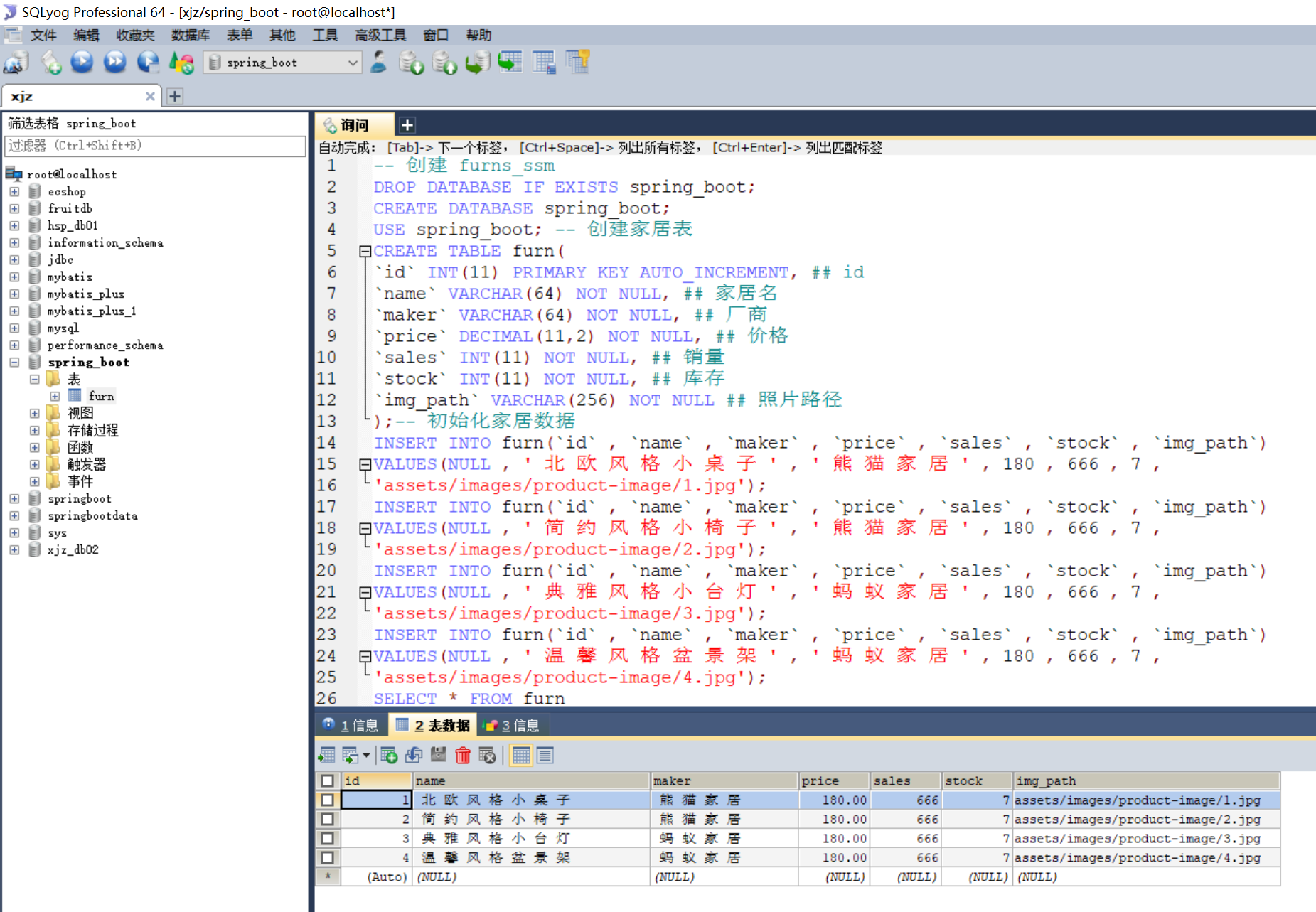Click the copy rows export icon in result toolbar
This screenshot has height=912, width=1316.
point(351,755)
